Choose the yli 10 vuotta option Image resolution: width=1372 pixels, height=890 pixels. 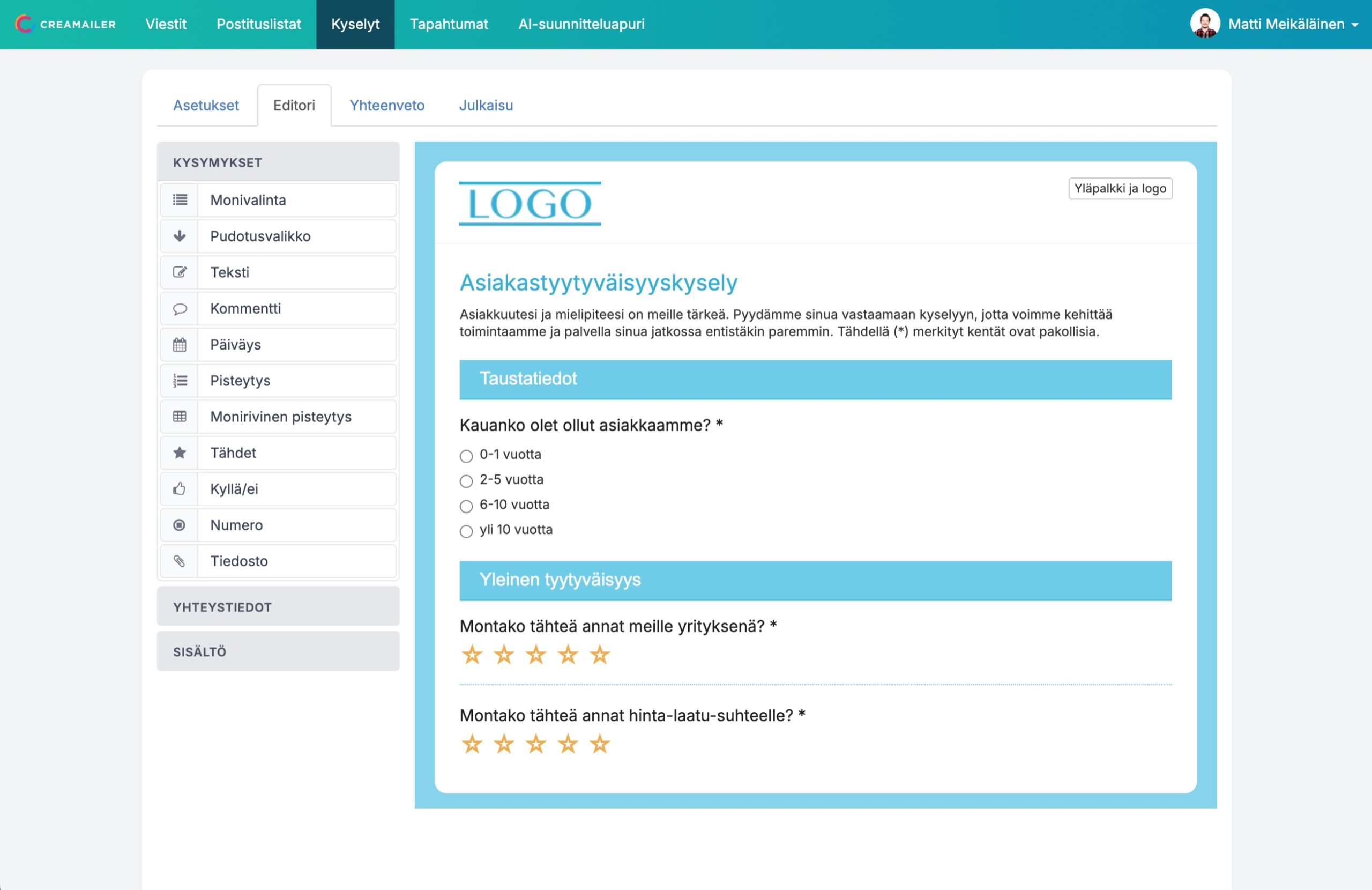(466, 531)
